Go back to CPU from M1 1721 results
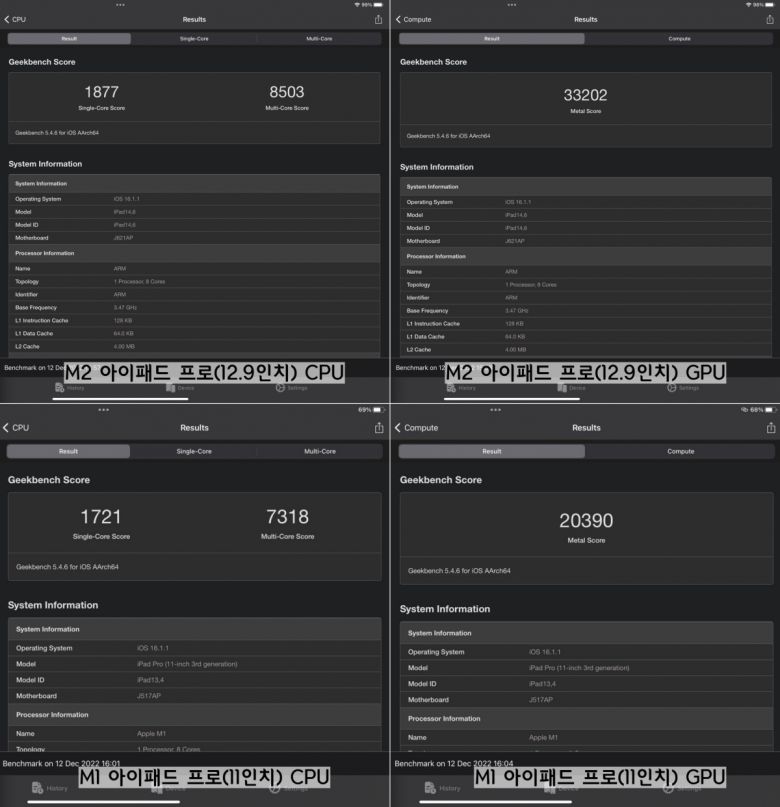780x807 pixels. click(16, 428)
